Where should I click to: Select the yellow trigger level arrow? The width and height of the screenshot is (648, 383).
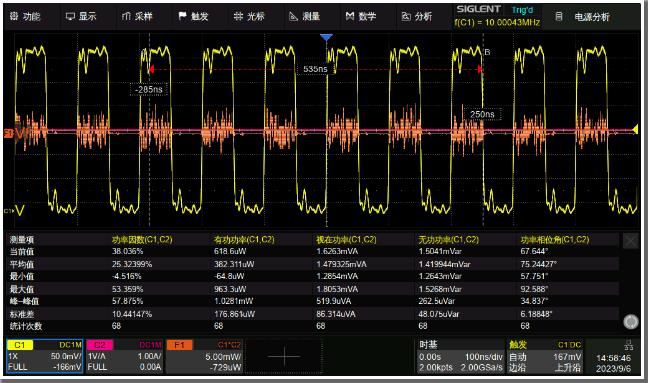(x=635, y=130)
